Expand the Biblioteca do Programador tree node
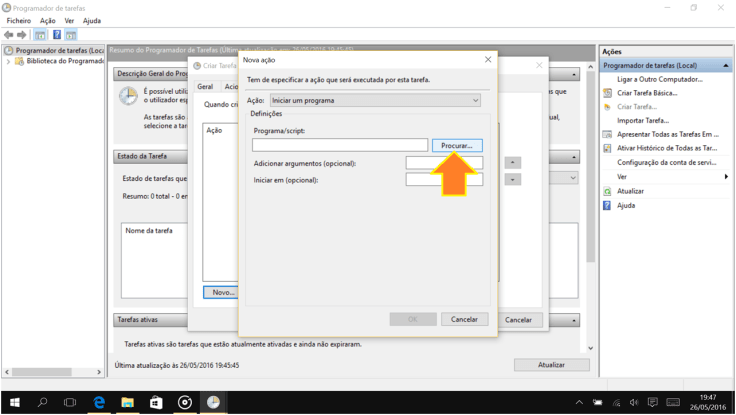This screenshot has width=736, height=415. point(9,61)
